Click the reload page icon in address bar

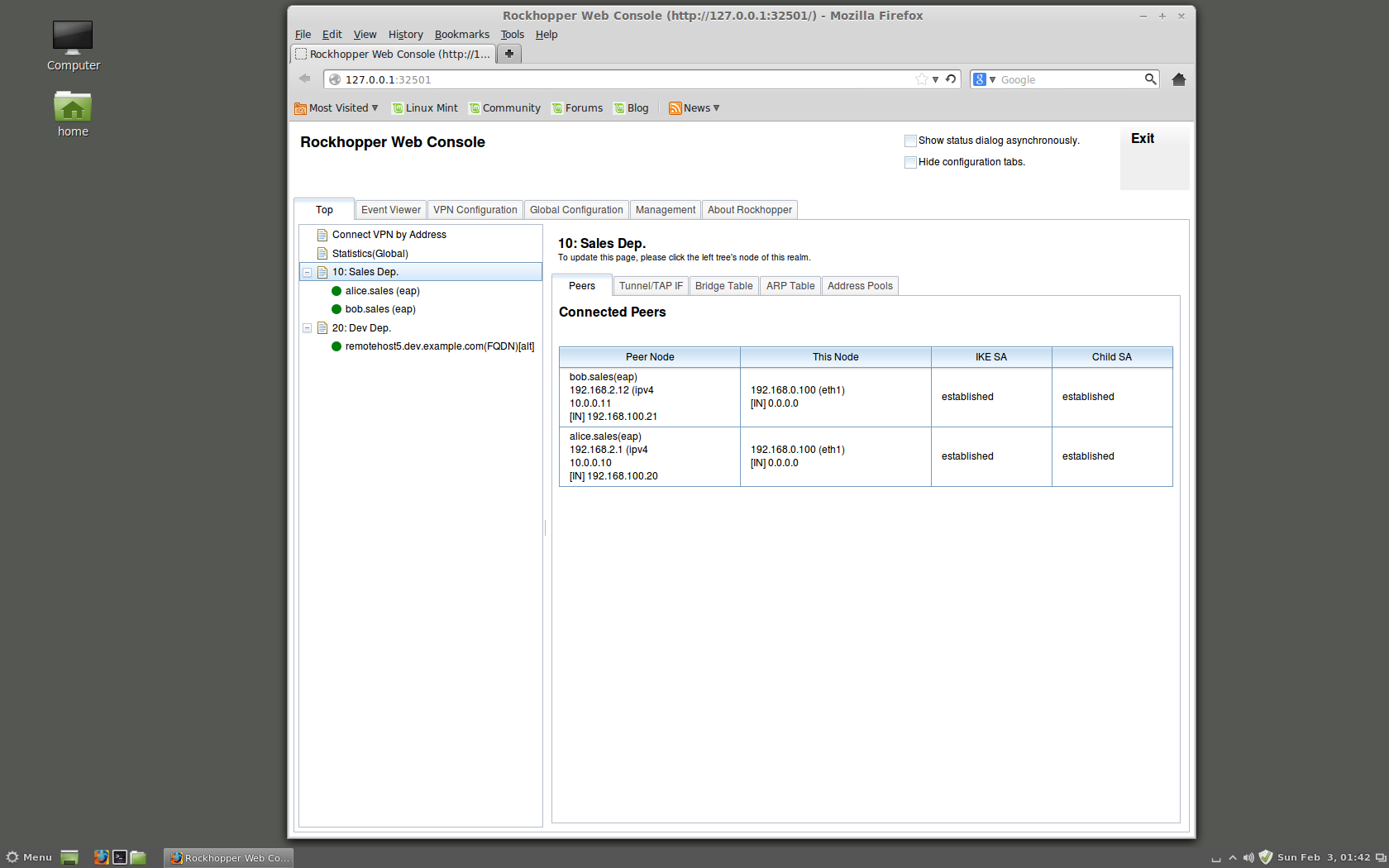951,79
